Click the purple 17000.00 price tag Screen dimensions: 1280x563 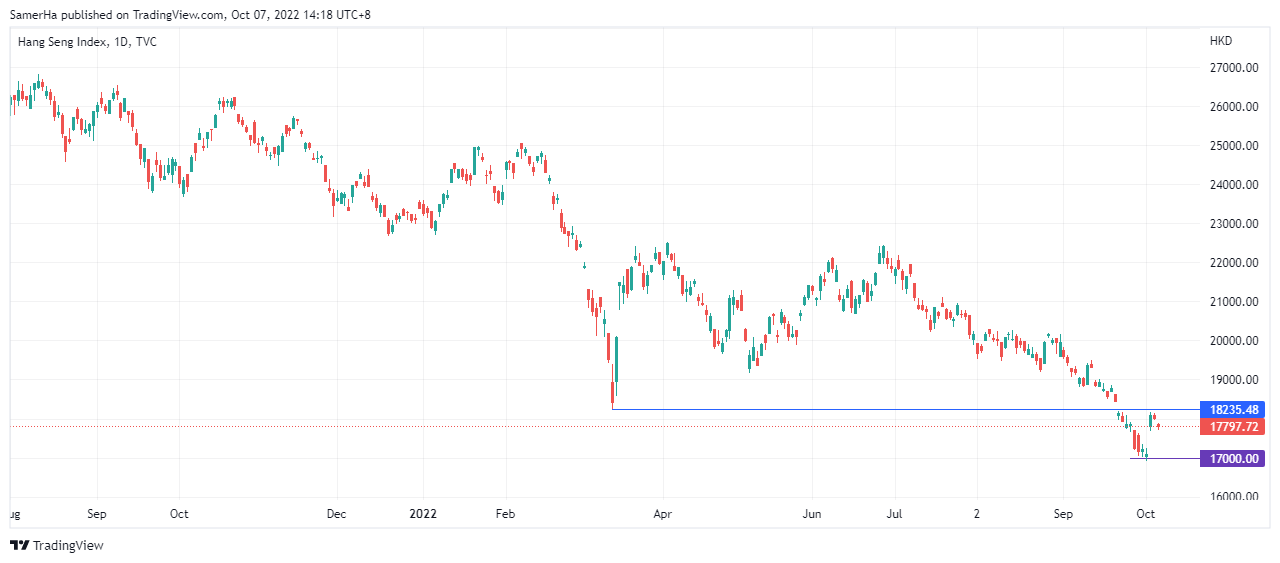click(x=1236, y=458)
